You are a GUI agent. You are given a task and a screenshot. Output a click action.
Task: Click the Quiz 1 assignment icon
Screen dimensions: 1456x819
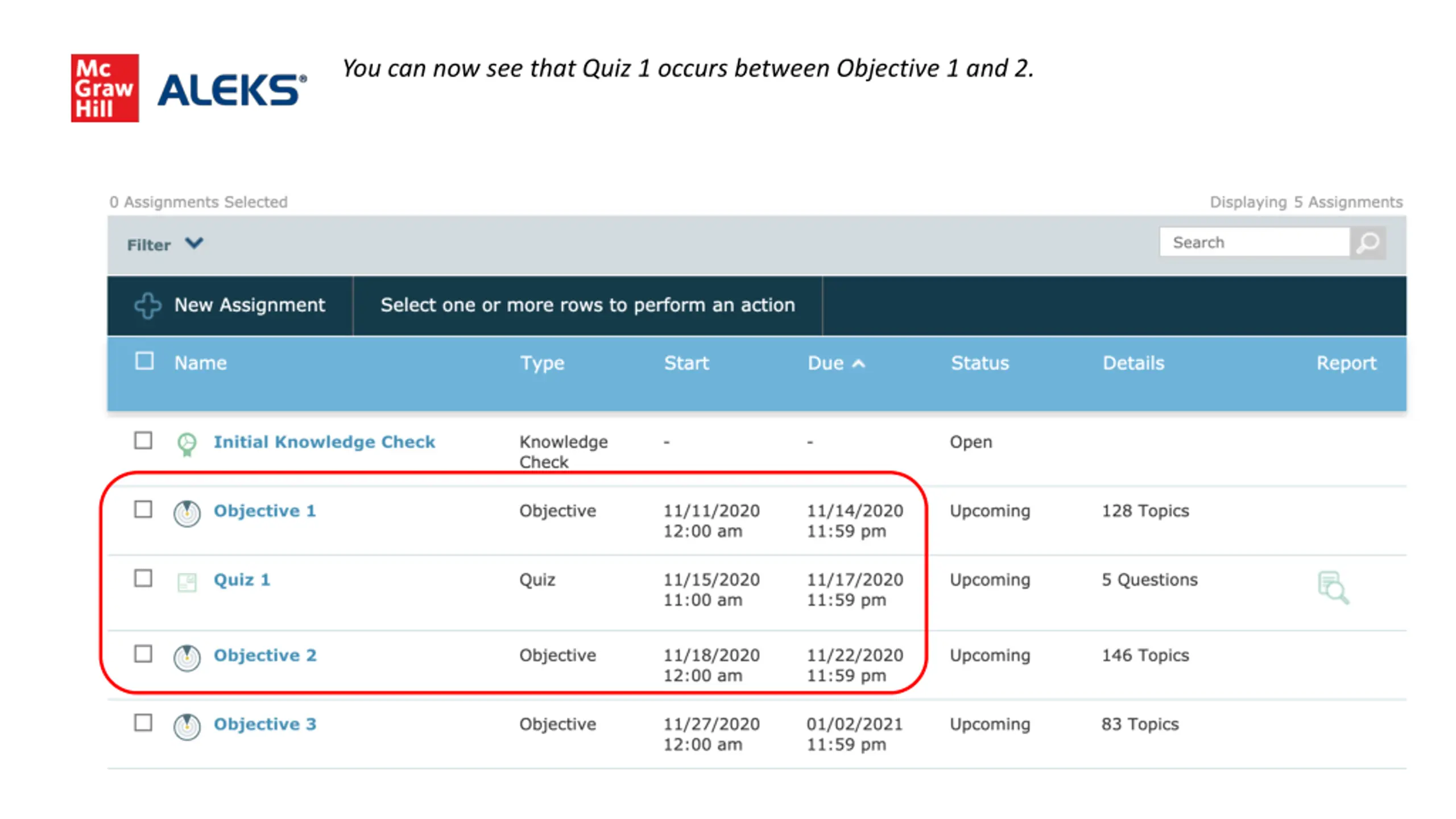tap(187, 582)
